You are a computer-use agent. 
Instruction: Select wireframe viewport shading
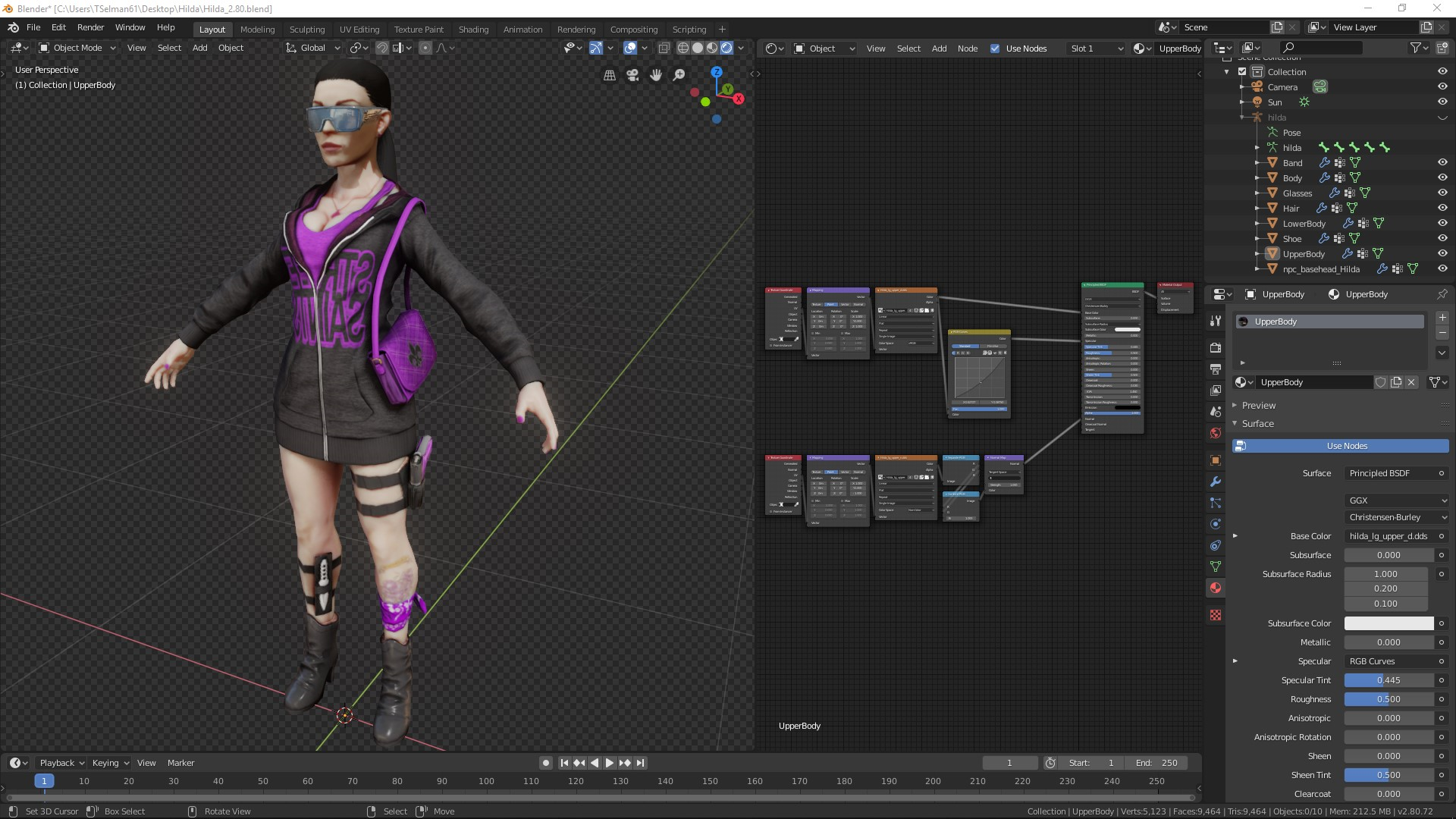[x=683, y=48]
